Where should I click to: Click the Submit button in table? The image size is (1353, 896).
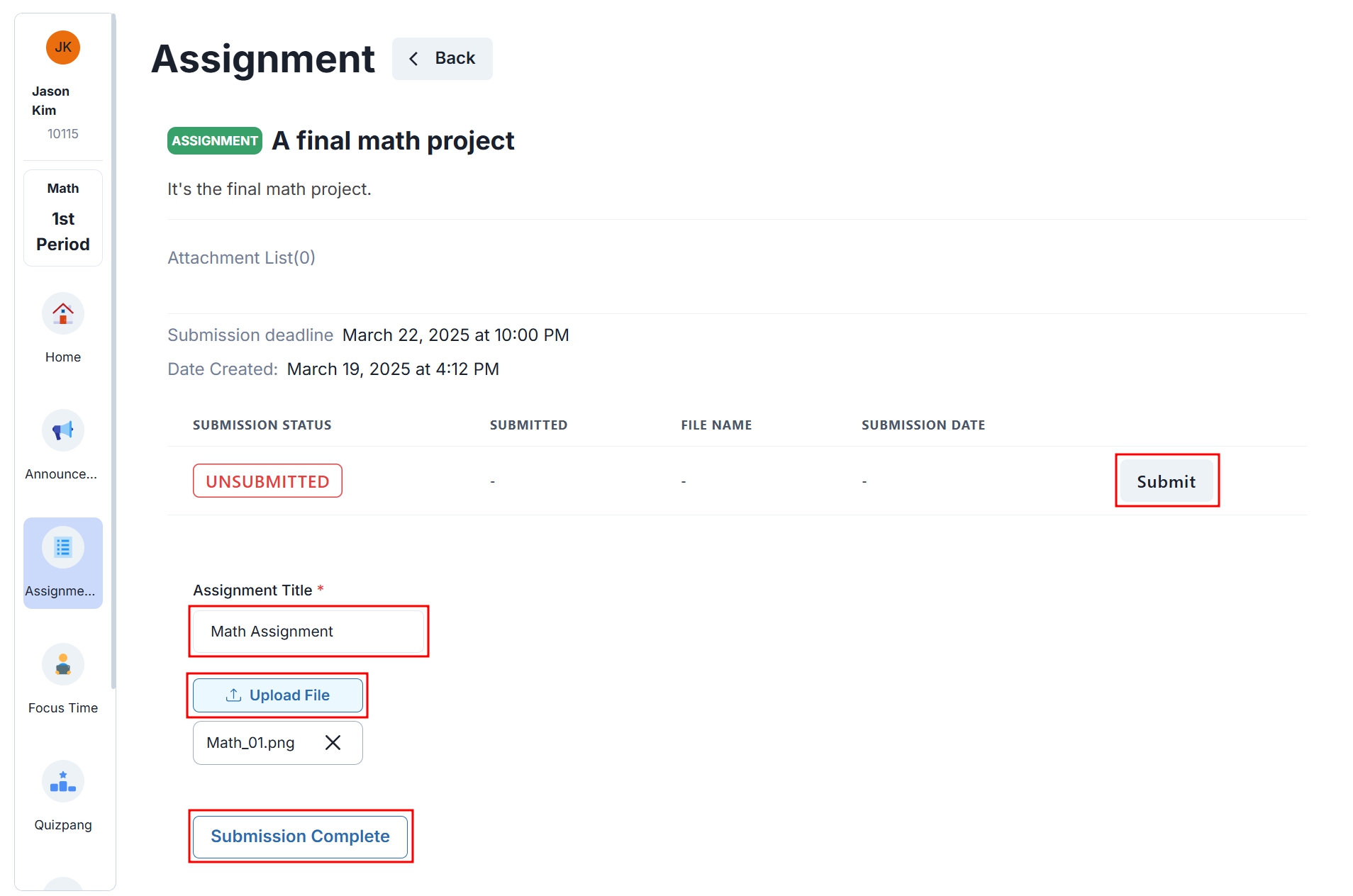(1167, 481)
